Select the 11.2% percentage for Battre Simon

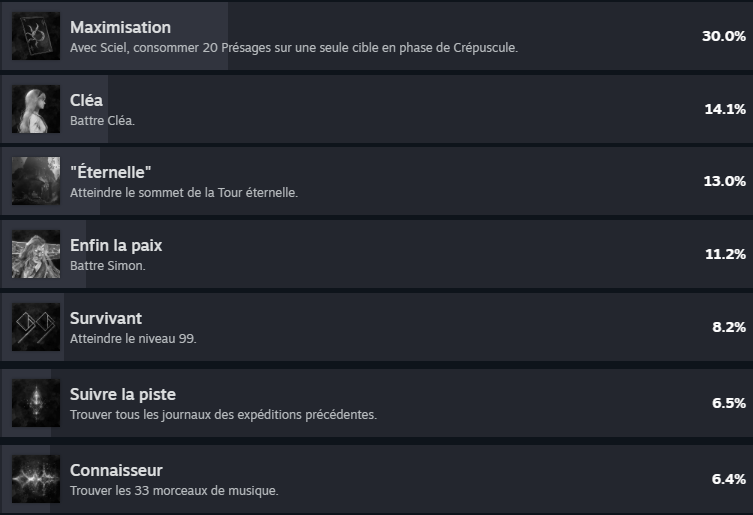pyautogui.click(x=725, y=254)
